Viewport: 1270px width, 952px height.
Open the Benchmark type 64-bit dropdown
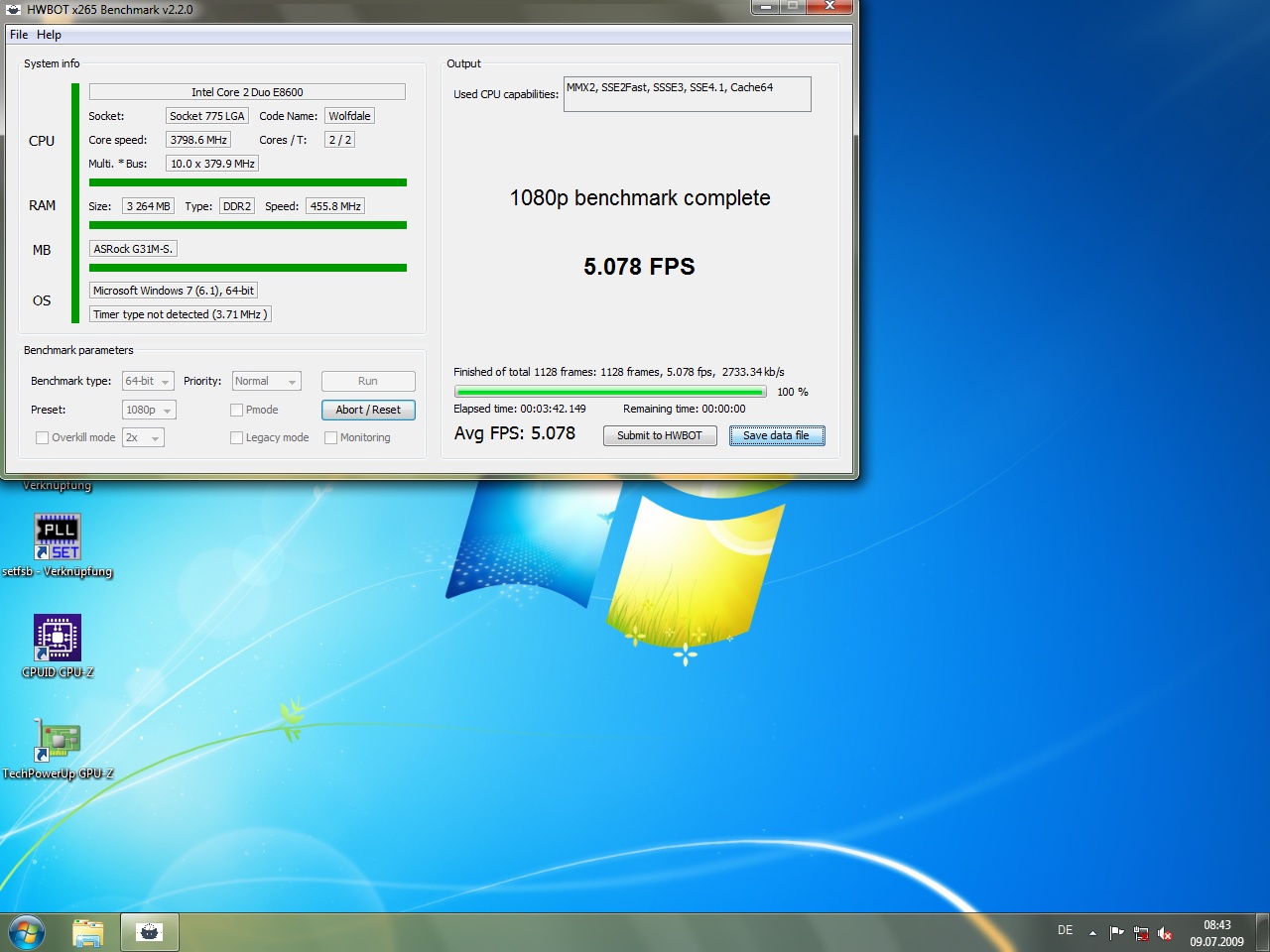pos(148,381)
